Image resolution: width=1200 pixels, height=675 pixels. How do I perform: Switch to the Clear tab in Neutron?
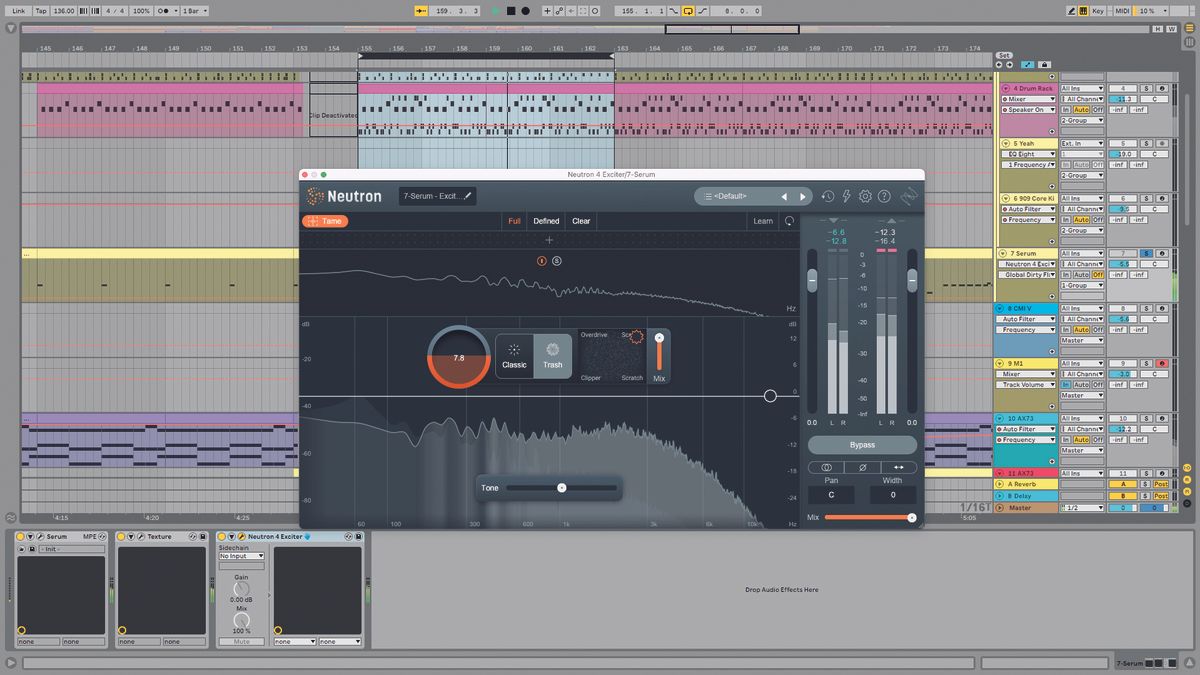581,220
